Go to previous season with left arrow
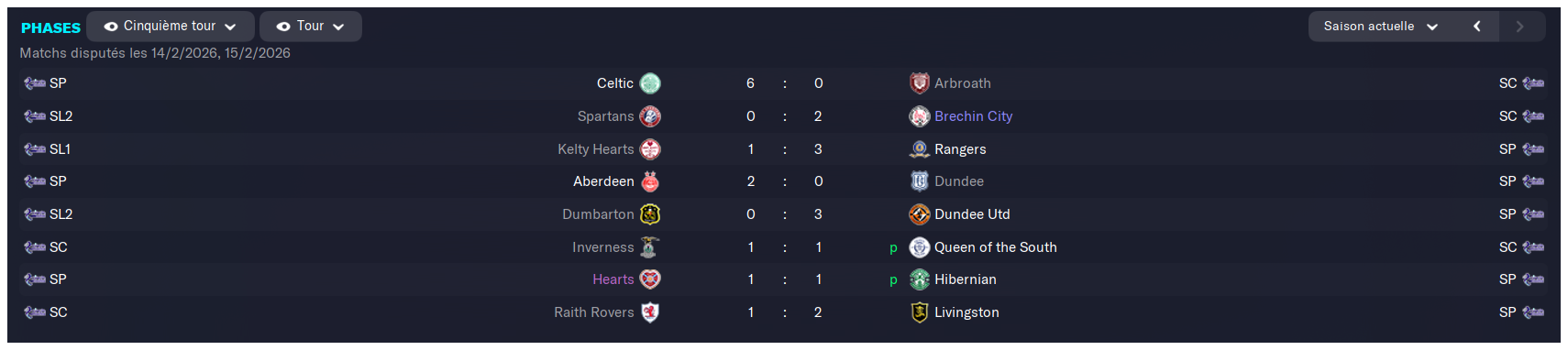1568x350 pixels. click(1476, 27)
